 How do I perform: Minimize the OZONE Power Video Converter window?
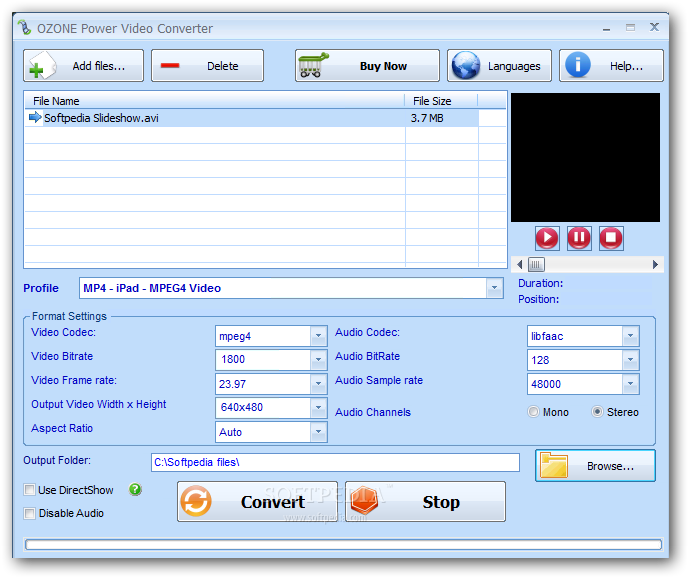pos(606,28)
